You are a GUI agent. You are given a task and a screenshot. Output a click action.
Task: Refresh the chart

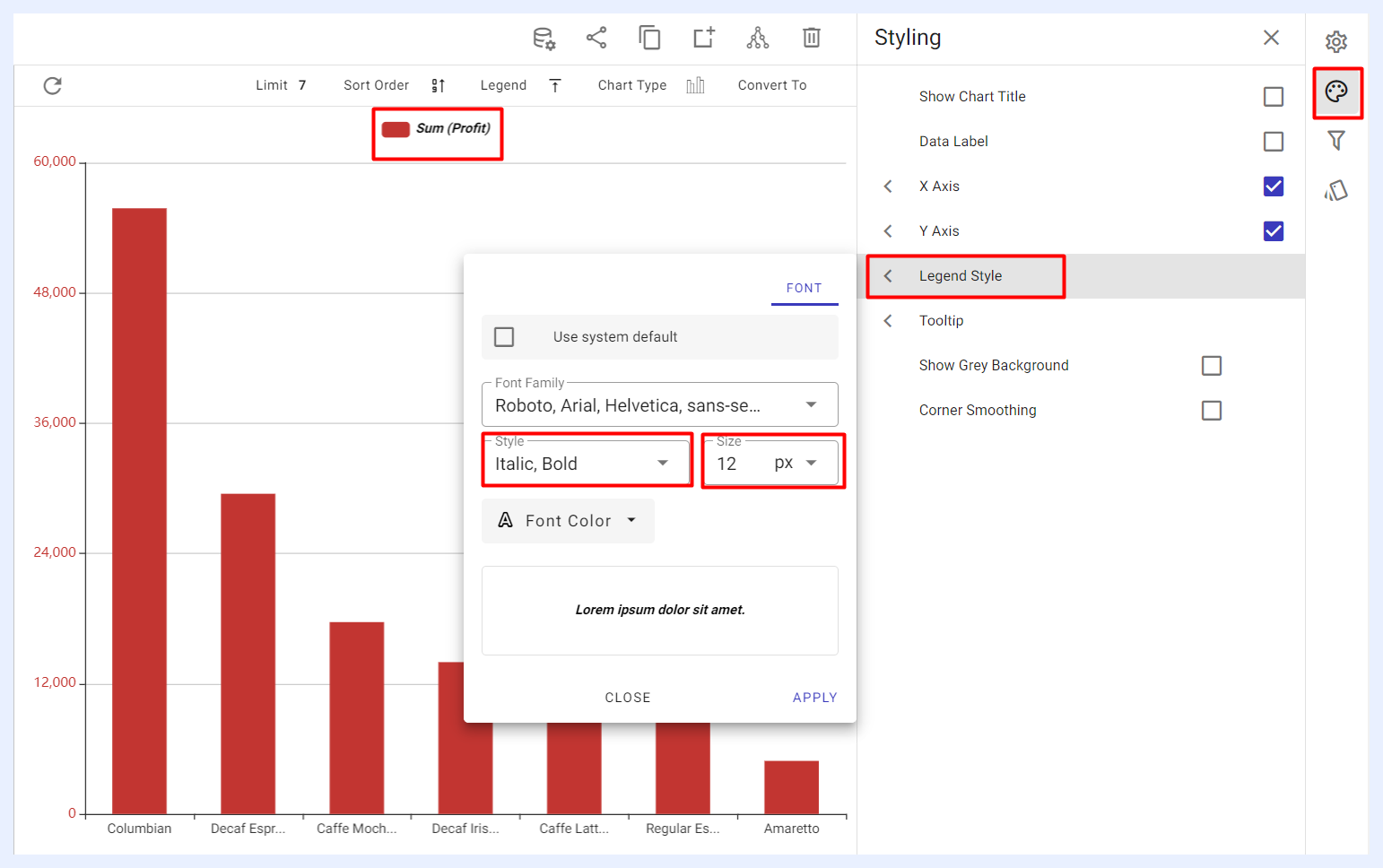click(x=53, y=85)
